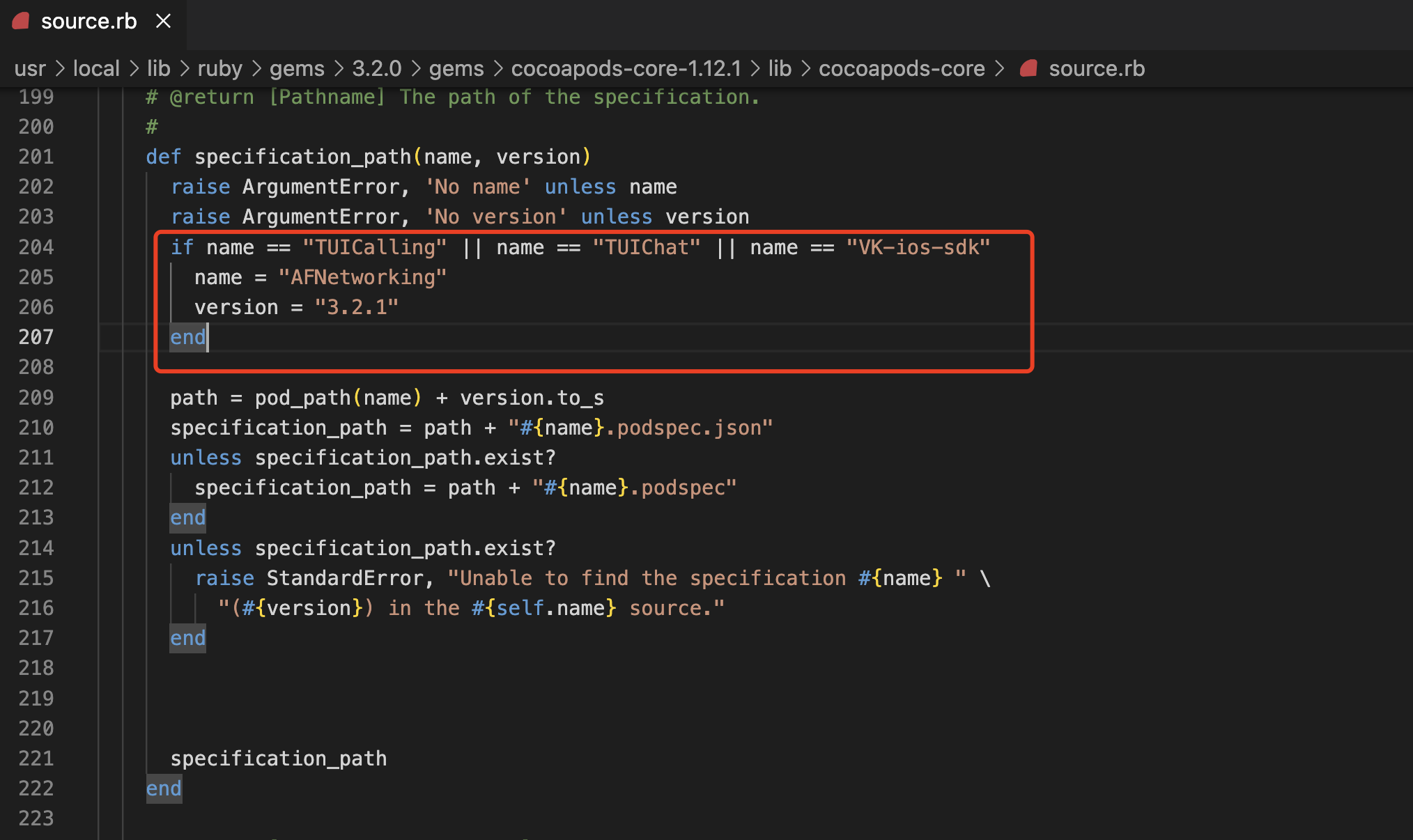Screen dimensions: 1413x840
Task: Click the 'end' keyword on line 213
Action: 188,518
